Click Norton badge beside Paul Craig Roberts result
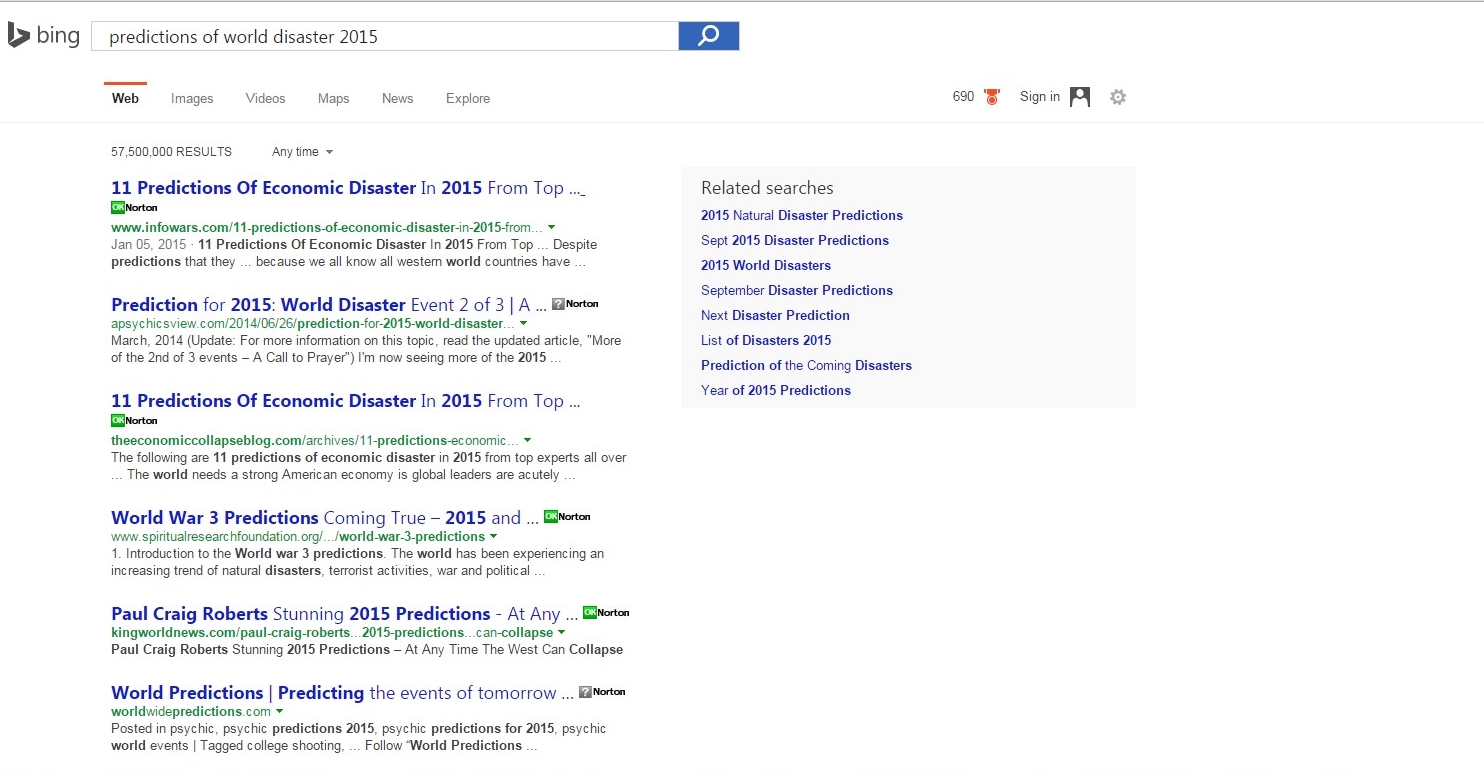This screenshot has height=776, width=1484. [x=606, y=613]
